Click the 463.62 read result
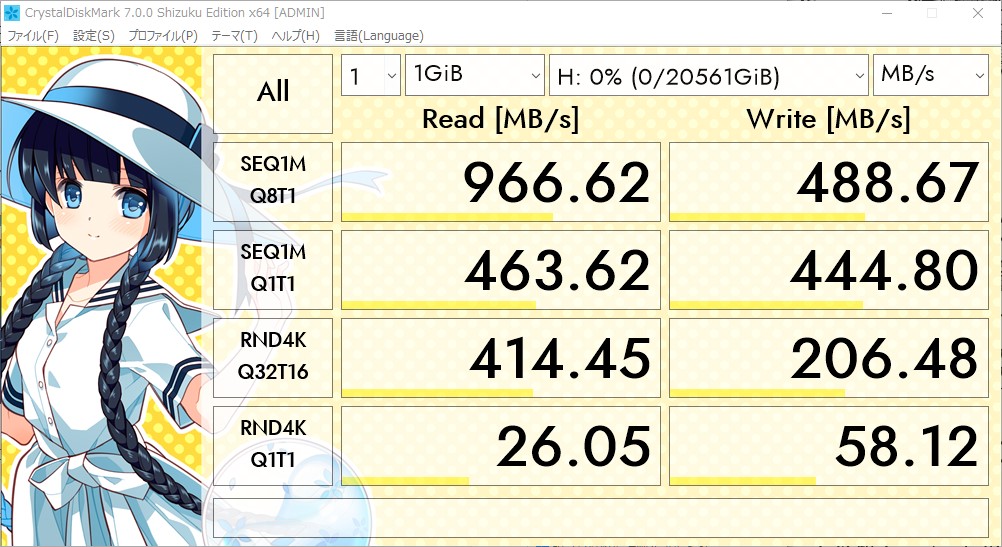The width and height of the screenshot is (1002, 547). (500, 270)
